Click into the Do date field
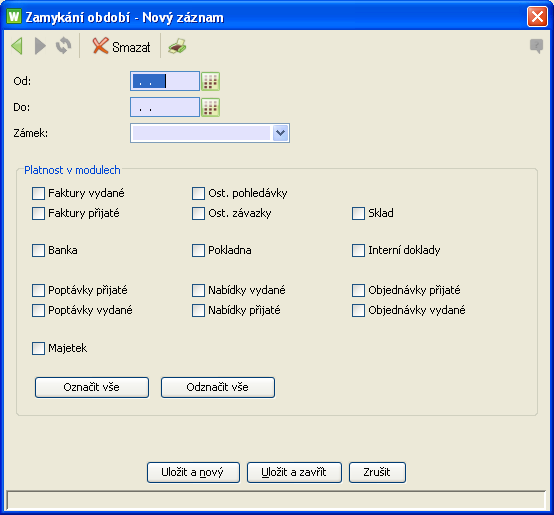The image size is (554, 515). [x=165, y=107]
